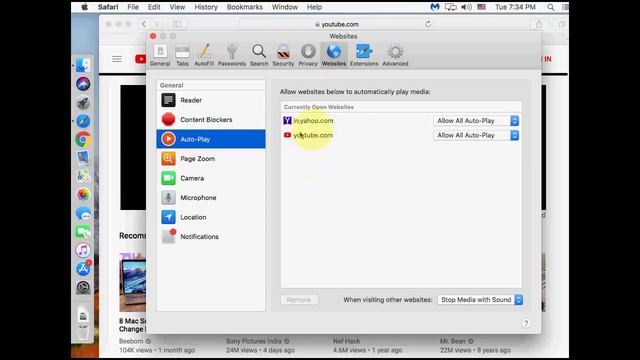Open the Extensions preferences pane

pyautogui.click(x=364, y=56)
